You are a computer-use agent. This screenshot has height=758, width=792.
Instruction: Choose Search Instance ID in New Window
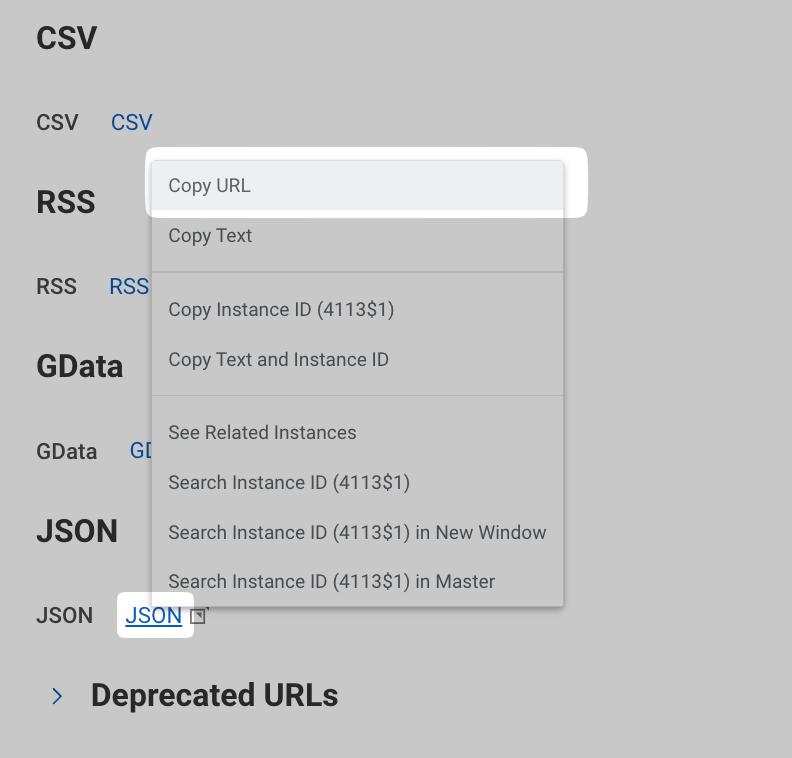pyautogui.click(x=357, y=533)
